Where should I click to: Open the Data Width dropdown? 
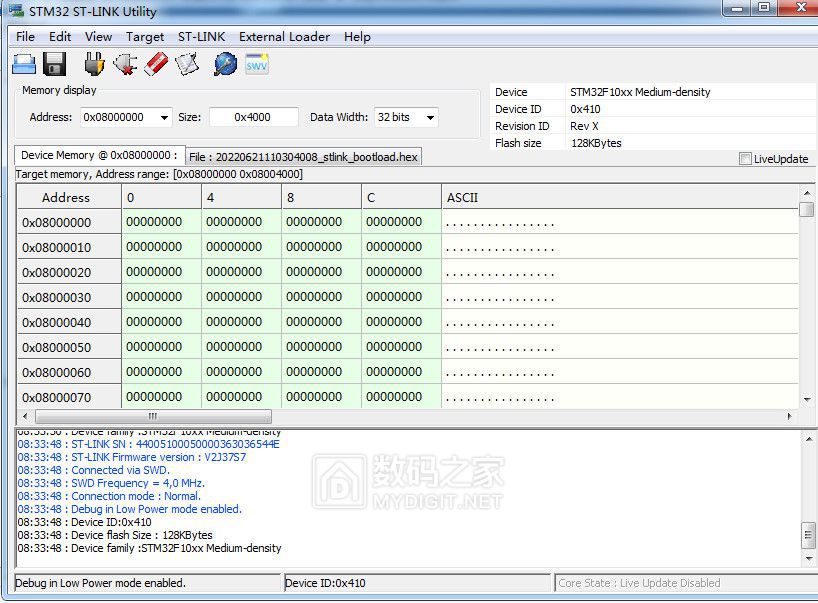(430, 118)
